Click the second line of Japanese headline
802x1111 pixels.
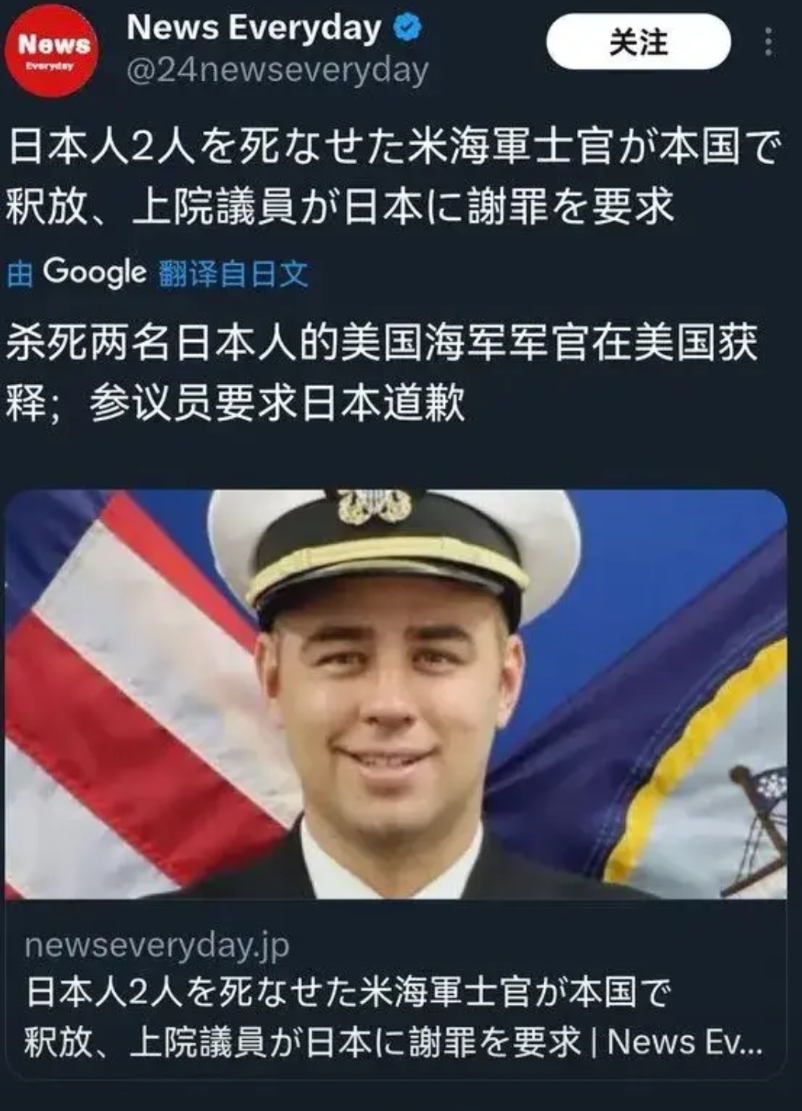(x=340, y=206)
